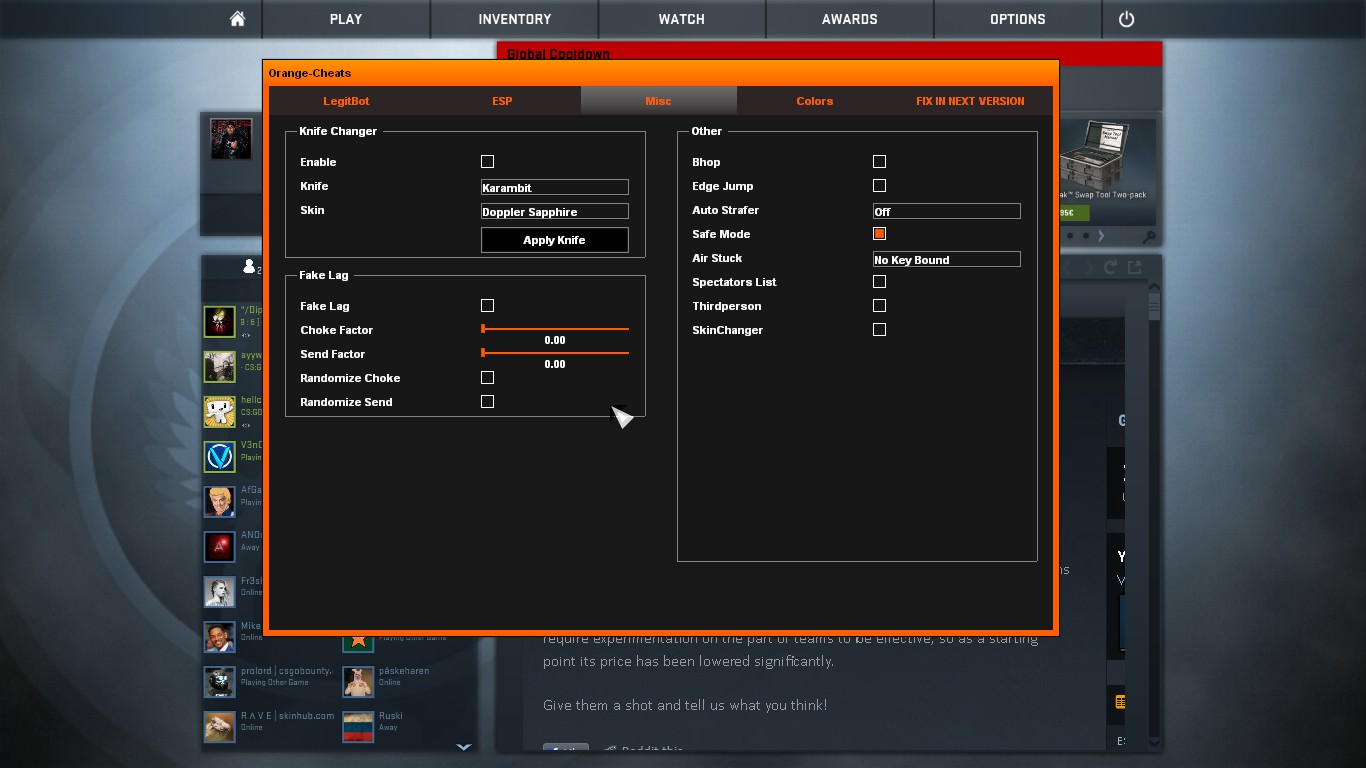Disable Safe Mode checkbox
This screenshot has width=1366, height=768.
click(879, 233)
